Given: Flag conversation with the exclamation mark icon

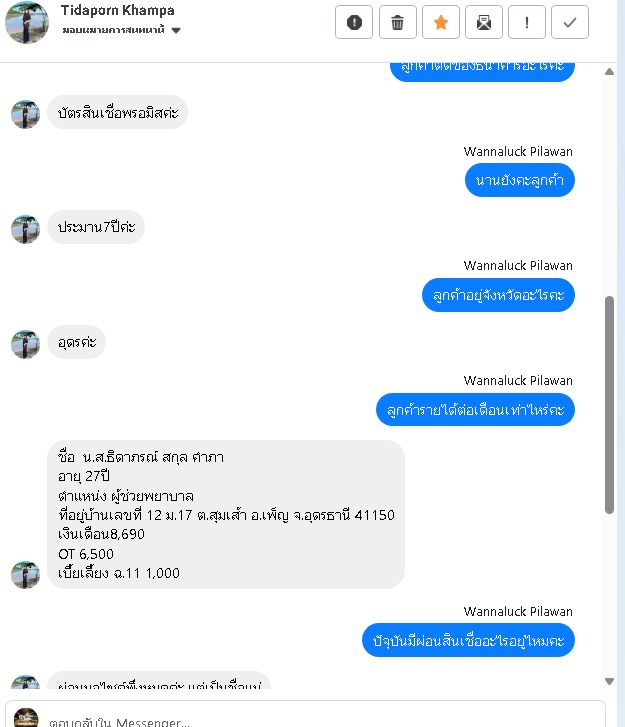Looking at the screenshot, I should tap(527, 22).
